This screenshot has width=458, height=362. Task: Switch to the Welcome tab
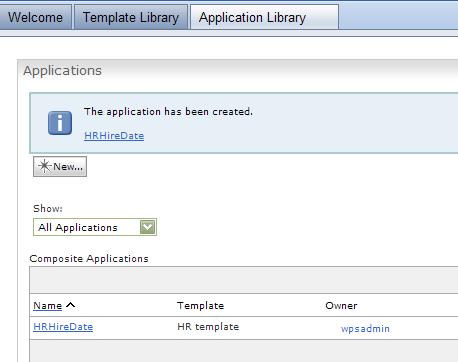click(35, 17)
